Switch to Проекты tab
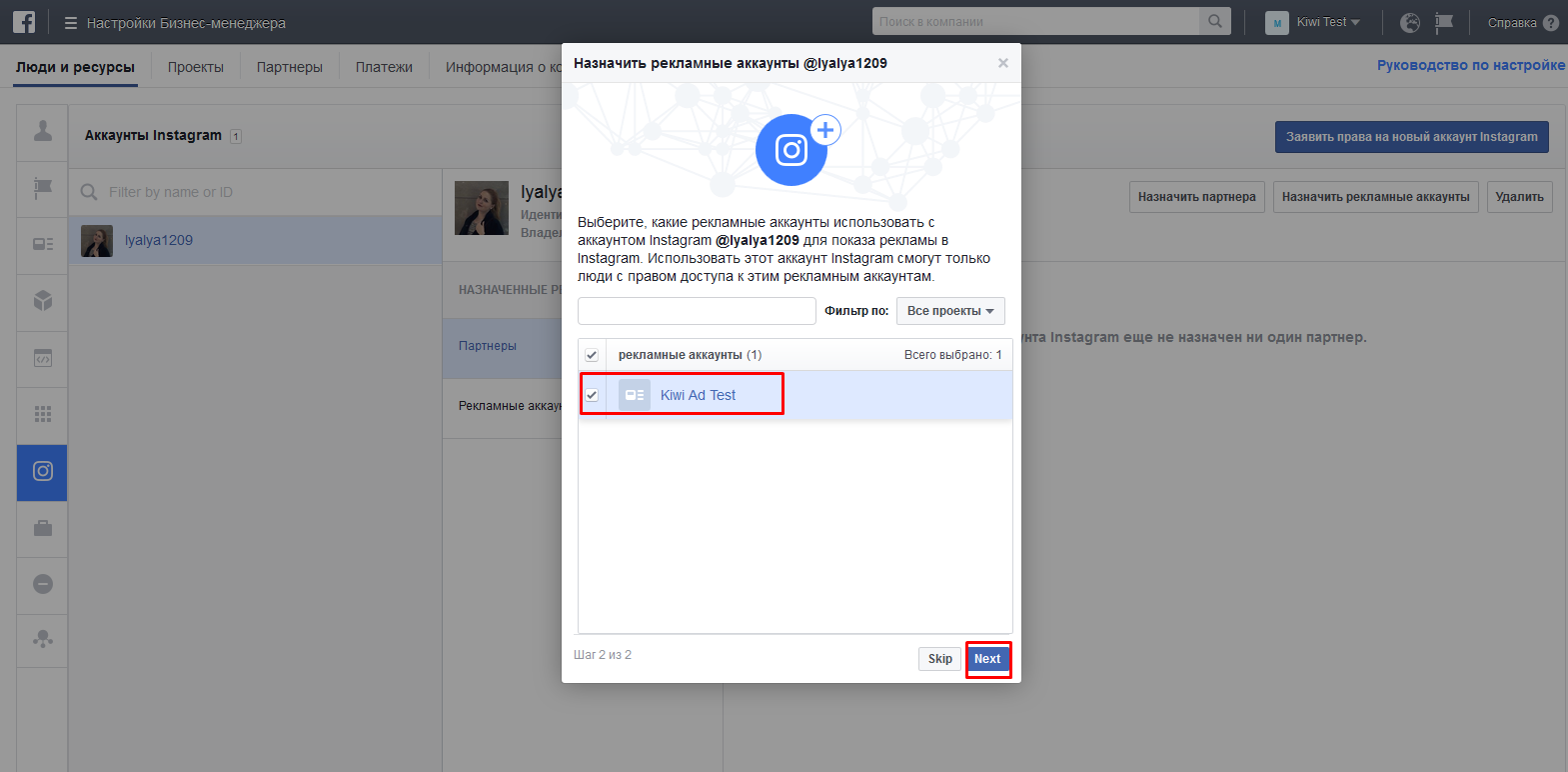This screenshot has width=1568, height=772. (196, 67)
